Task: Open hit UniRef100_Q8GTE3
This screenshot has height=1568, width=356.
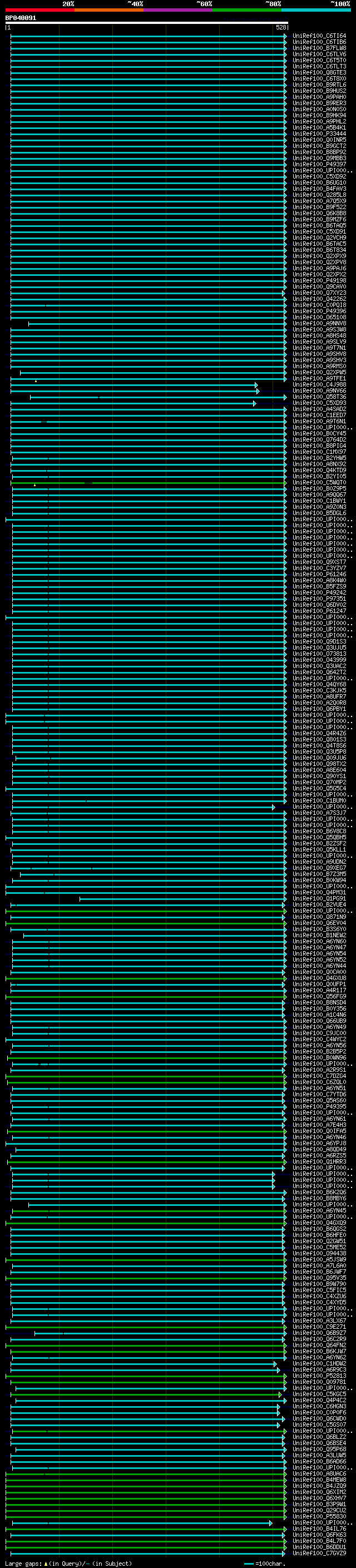Action: pyautogui.click(x=319, y=72)
